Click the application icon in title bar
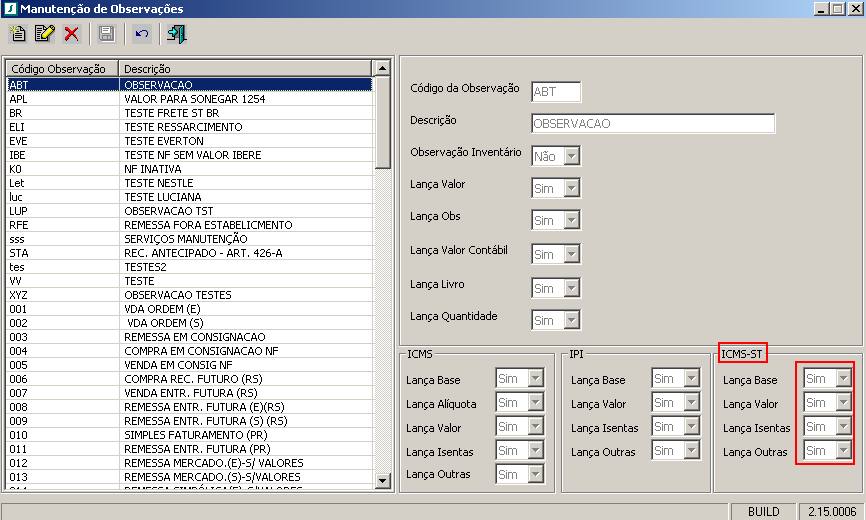 click(x=10, y=9)
